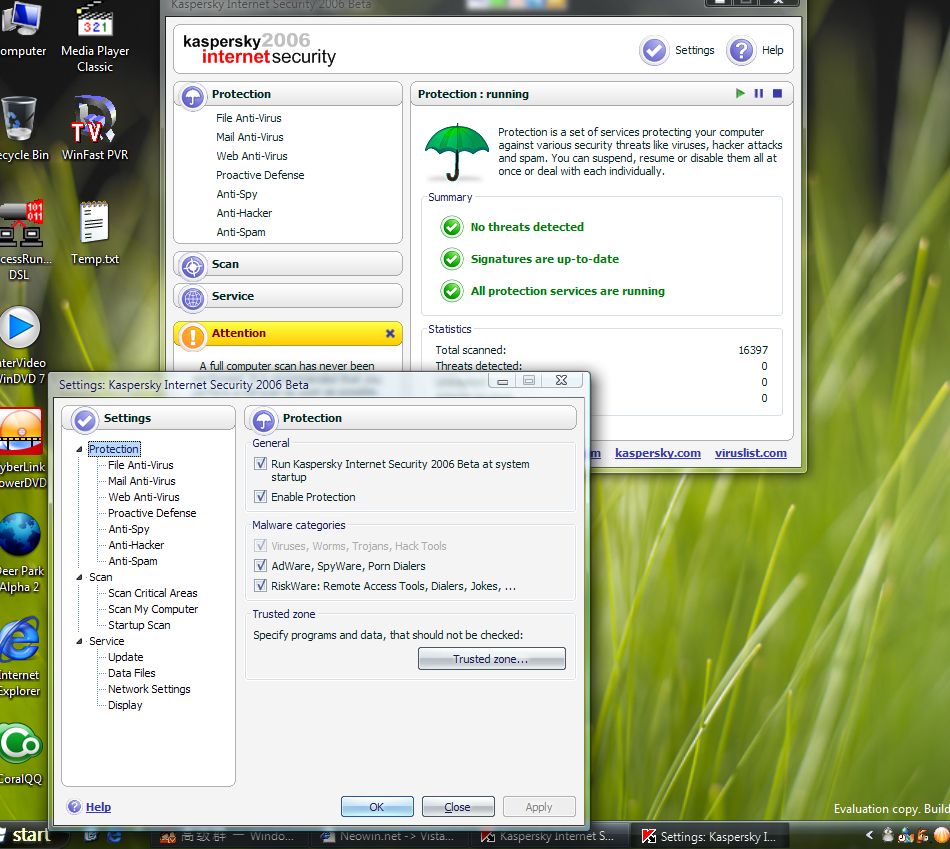Collapse the Scan tree node in Settings
Image resolution: width=950 pixels, height=849 pixels.
[79, 578]
